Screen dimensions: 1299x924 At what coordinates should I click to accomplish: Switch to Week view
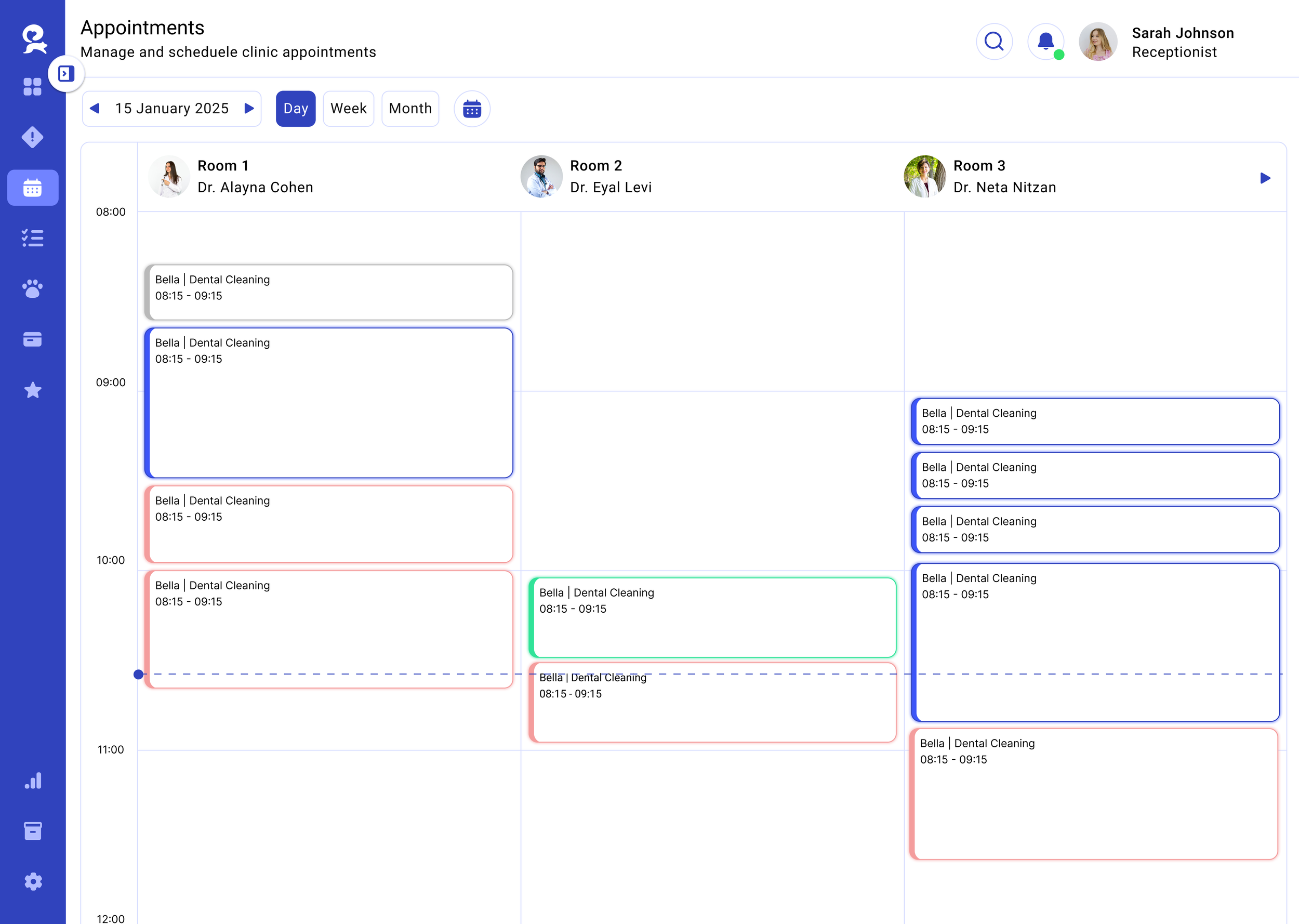348,109
